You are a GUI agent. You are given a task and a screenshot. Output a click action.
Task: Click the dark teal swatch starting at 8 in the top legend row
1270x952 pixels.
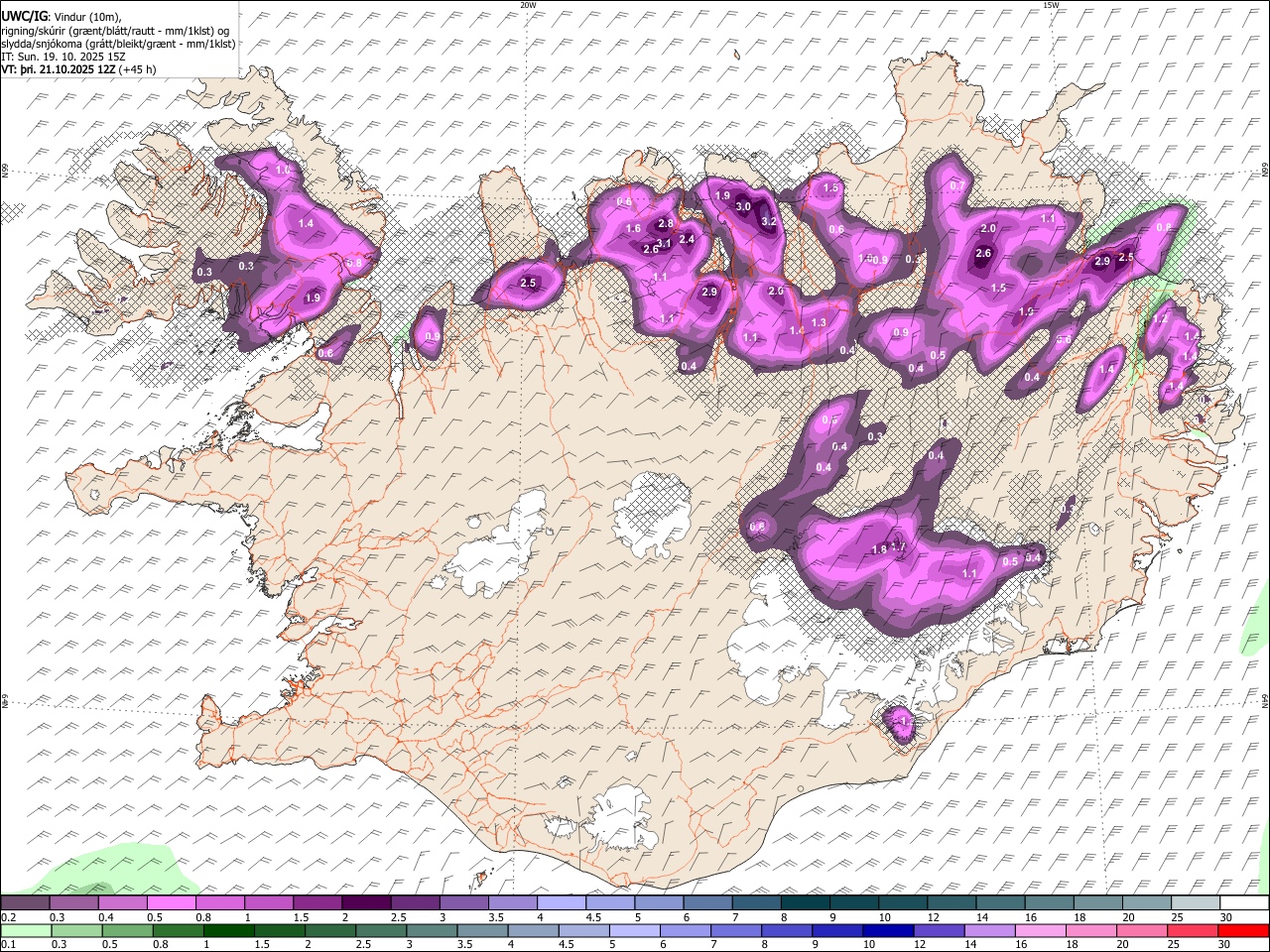(x=805, y=902)
